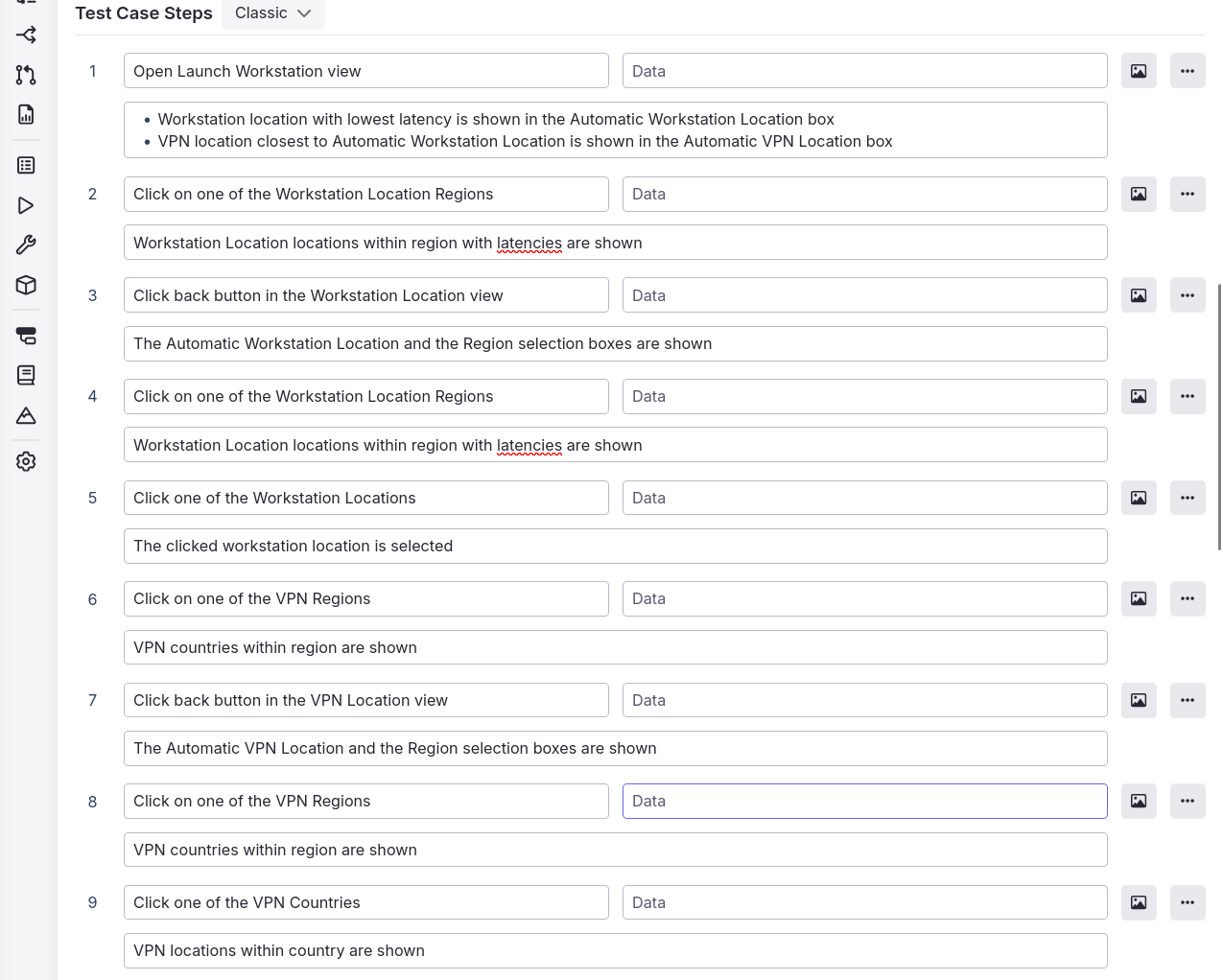Open the settings gear in sidebar
The width and height of the screenshot is (1223, 980).
26,461
